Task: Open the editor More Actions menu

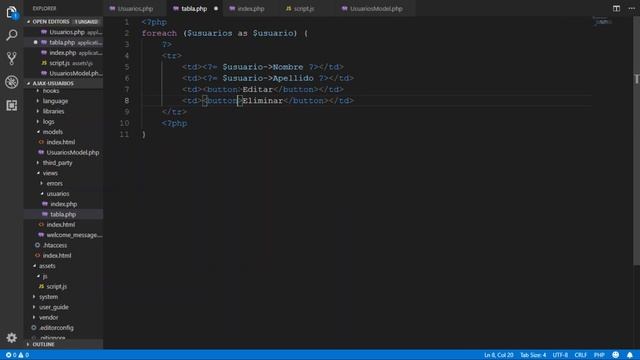Action: [x=631, y=8]
